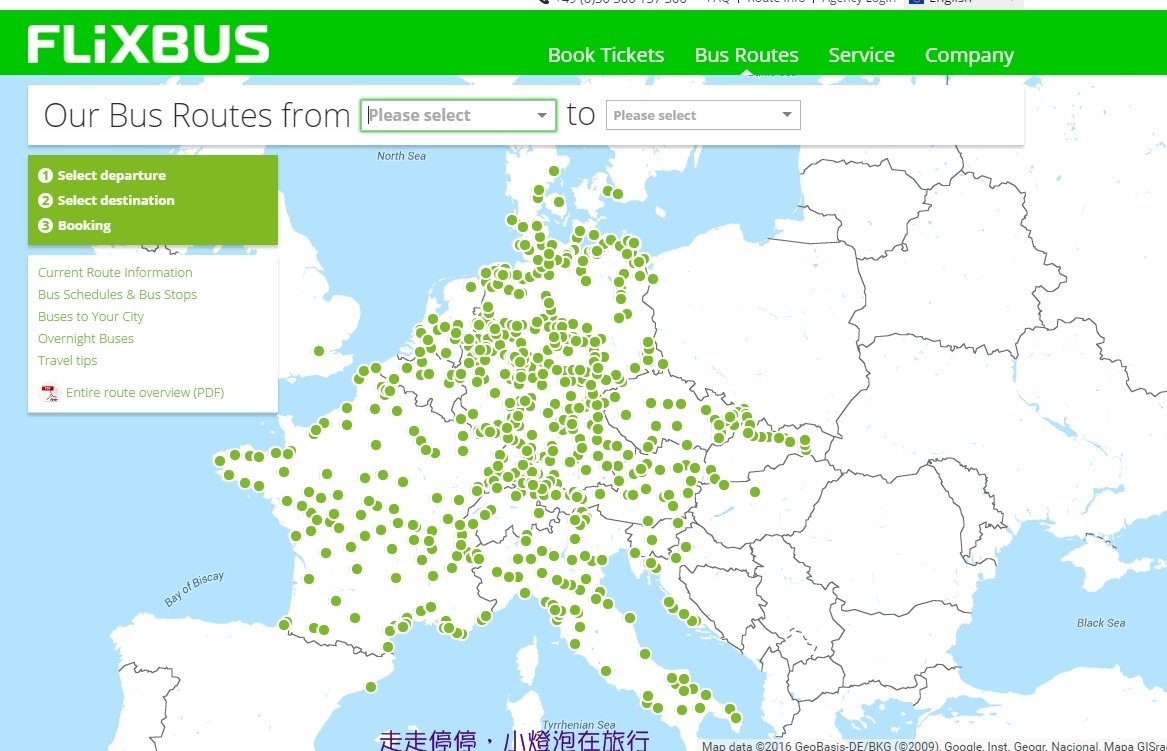Click the 'Bay of Biscay' map label
Screen dimensions: 1167x751
(194, 589)
